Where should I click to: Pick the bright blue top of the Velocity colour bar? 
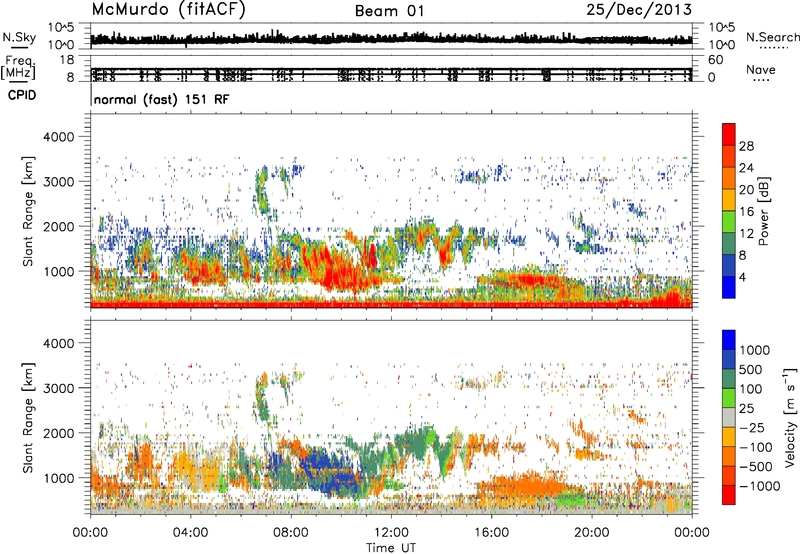pyautogui.click(x=729, y=340)
